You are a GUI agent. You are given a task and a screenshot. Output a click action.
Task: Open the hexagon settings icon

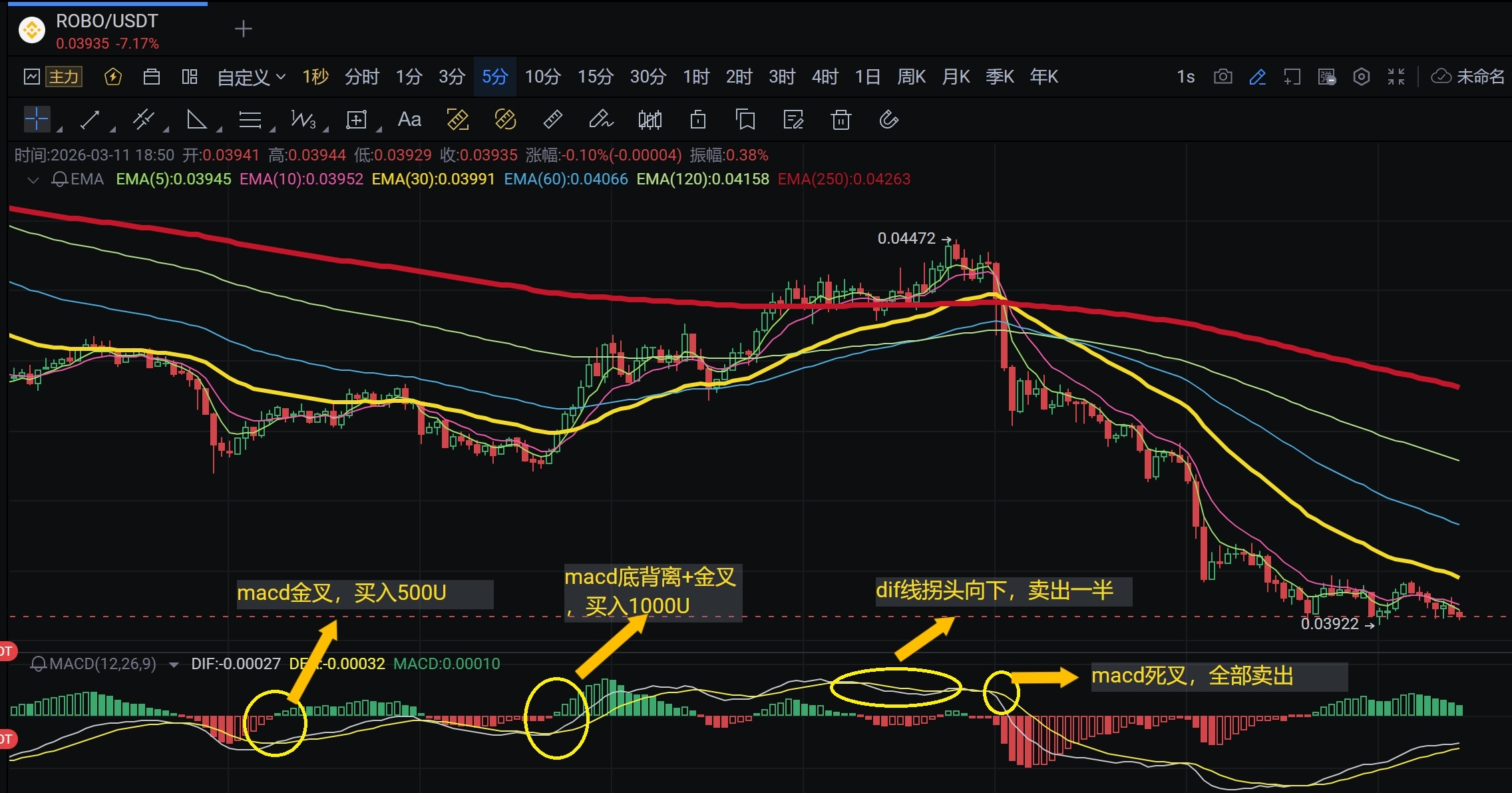point(1361,77)
